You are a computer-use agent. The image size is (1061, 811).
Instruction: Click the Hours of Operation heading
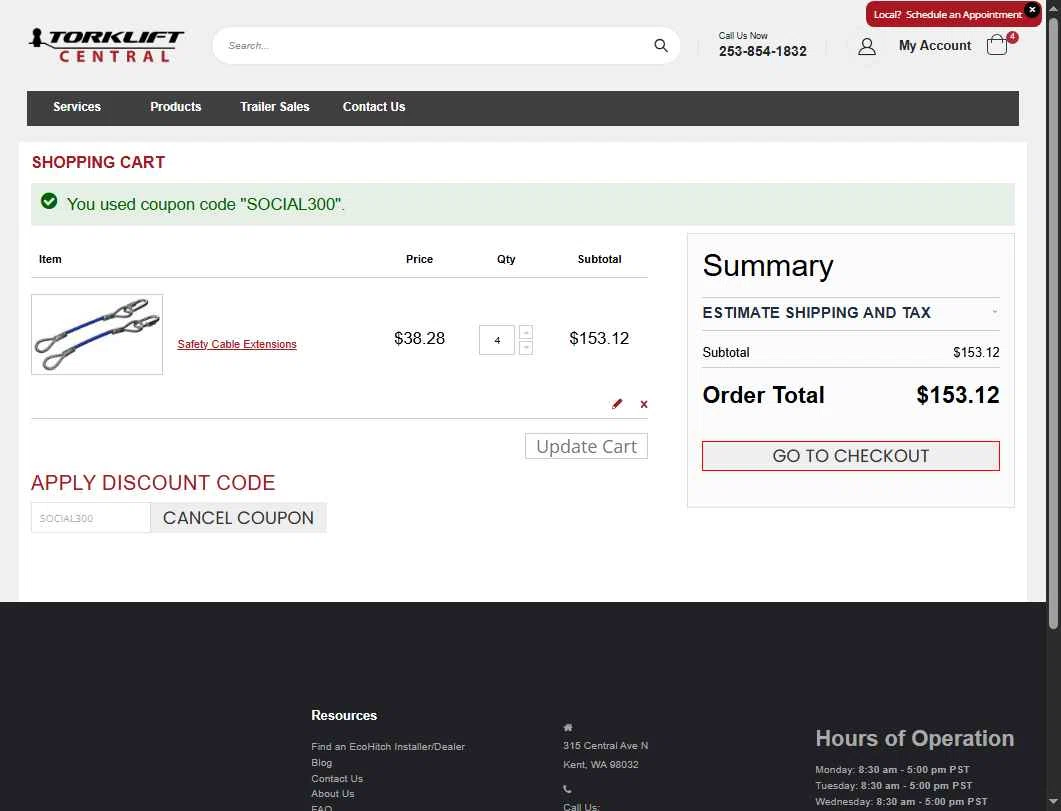coord(914,739)
